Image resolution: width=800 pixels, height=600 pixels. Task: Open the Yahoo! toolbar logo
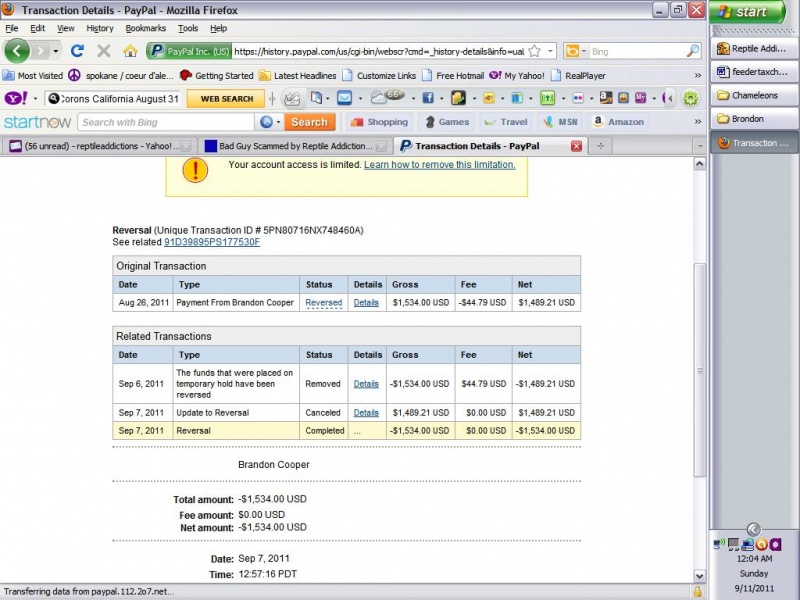[16, 98]
